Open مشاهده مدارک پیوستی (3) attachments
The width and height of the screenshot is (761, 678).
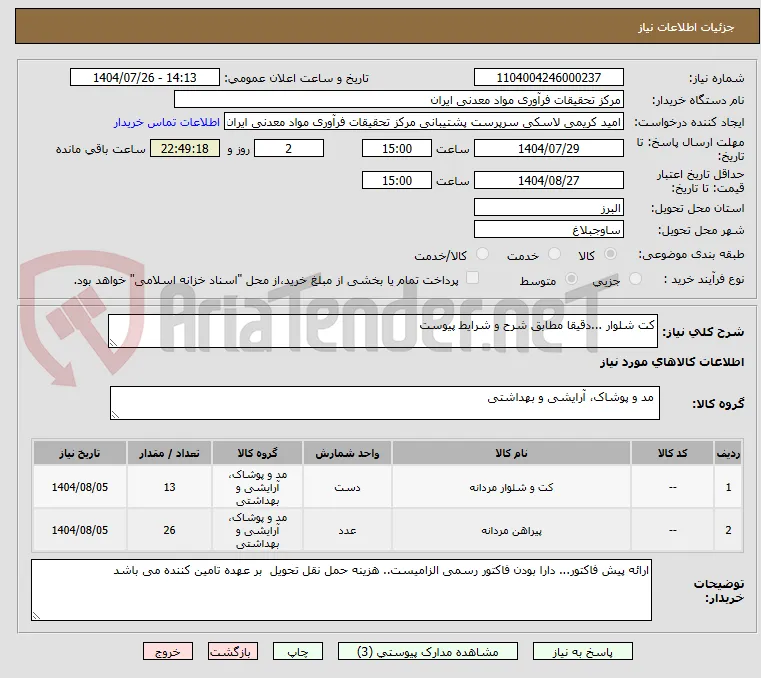(428, 651)
